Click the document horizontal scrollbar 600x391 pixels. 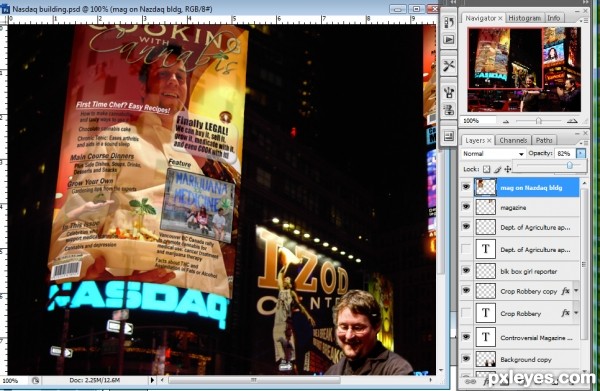(254, 380)
